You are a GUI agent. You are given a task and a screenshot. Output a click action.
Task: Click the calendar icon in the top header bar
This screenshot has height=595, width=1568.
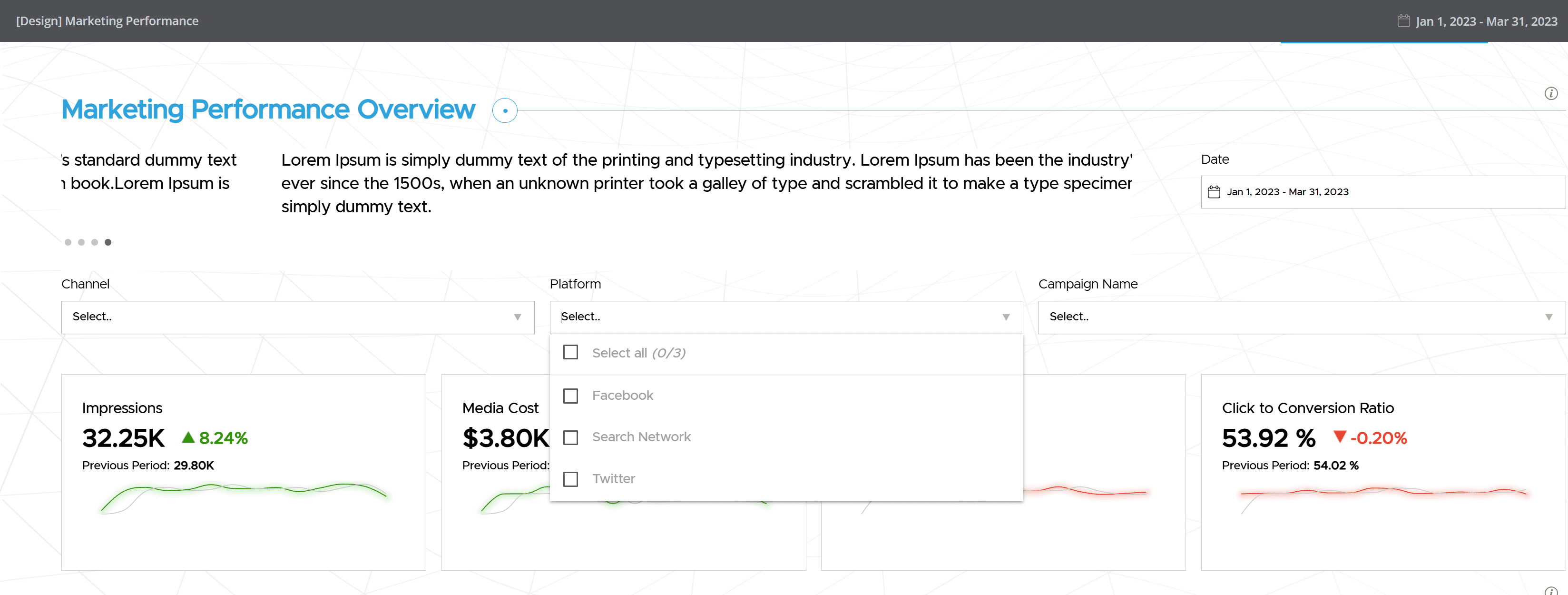1402,20
